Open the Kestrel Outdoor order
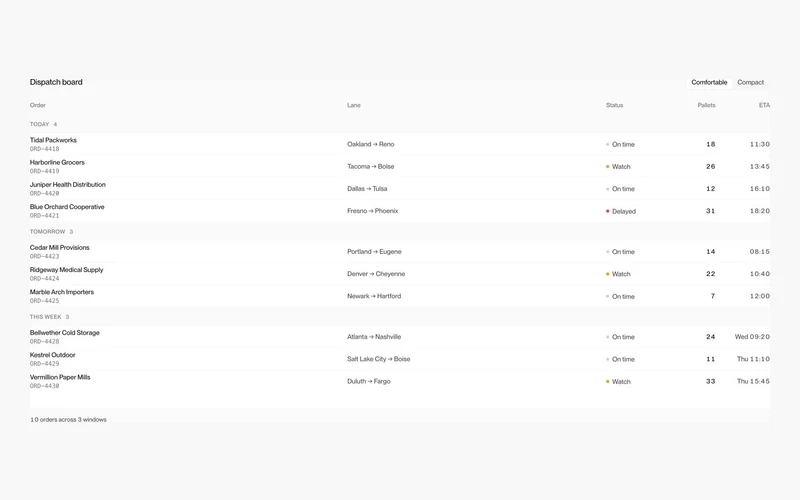Viewport: 800px width, 500px height. click(x=53, y=355)
